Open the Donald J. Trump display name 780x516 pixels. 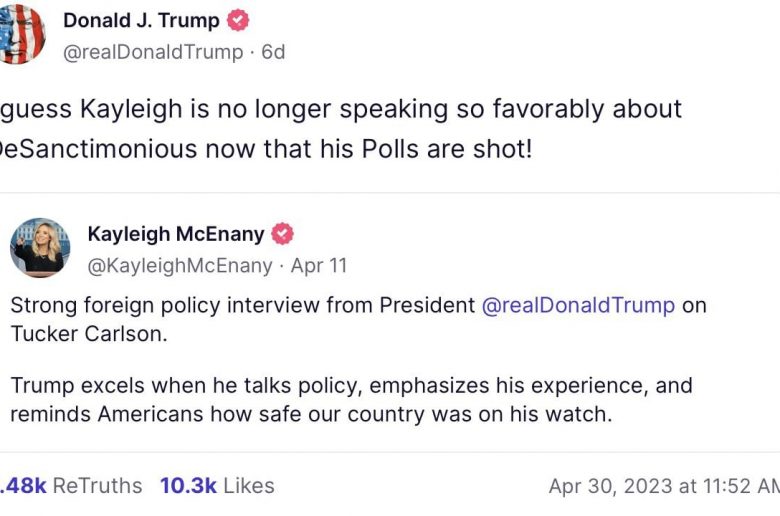click(141, 21)
